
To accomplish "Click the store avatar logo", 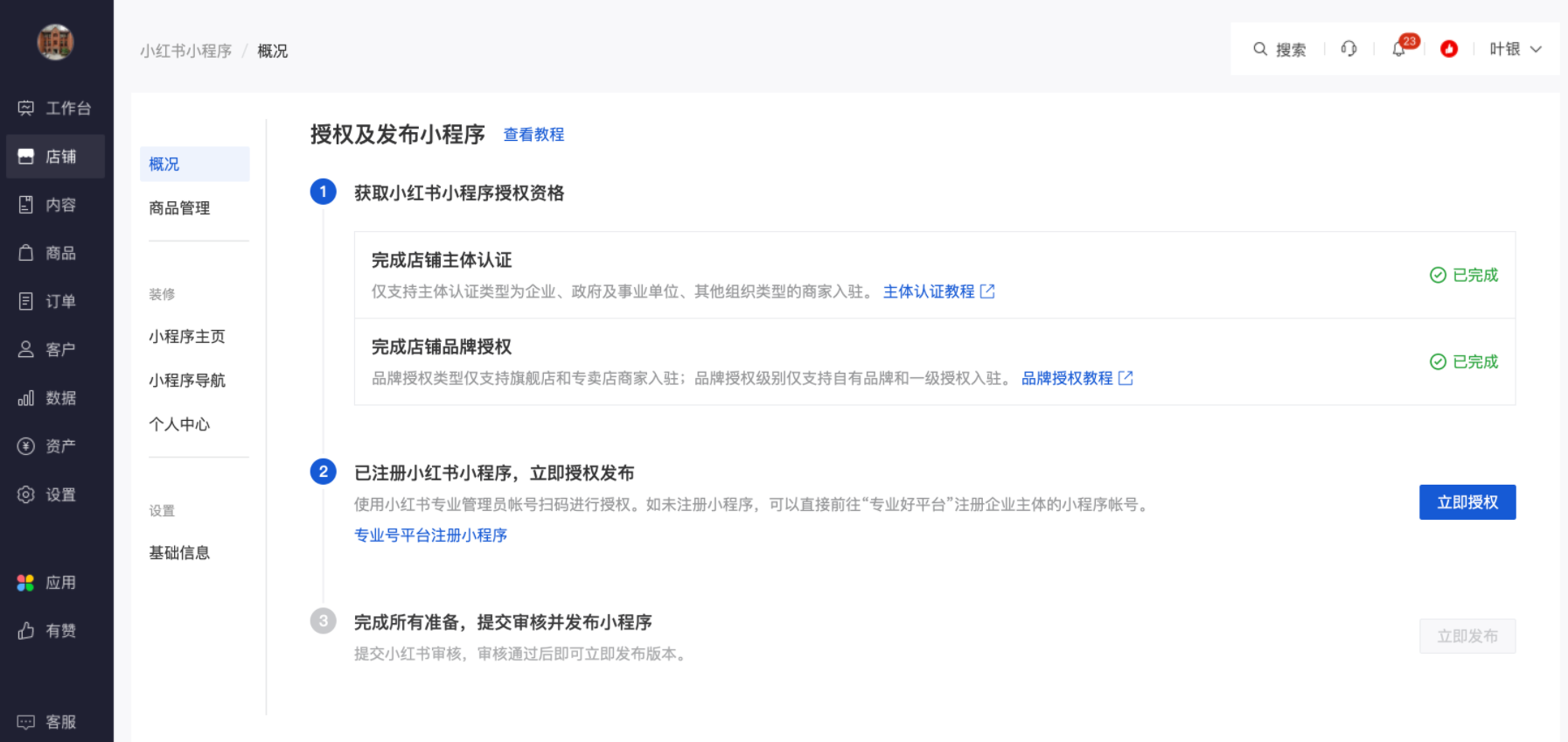I will coord(55,42).
